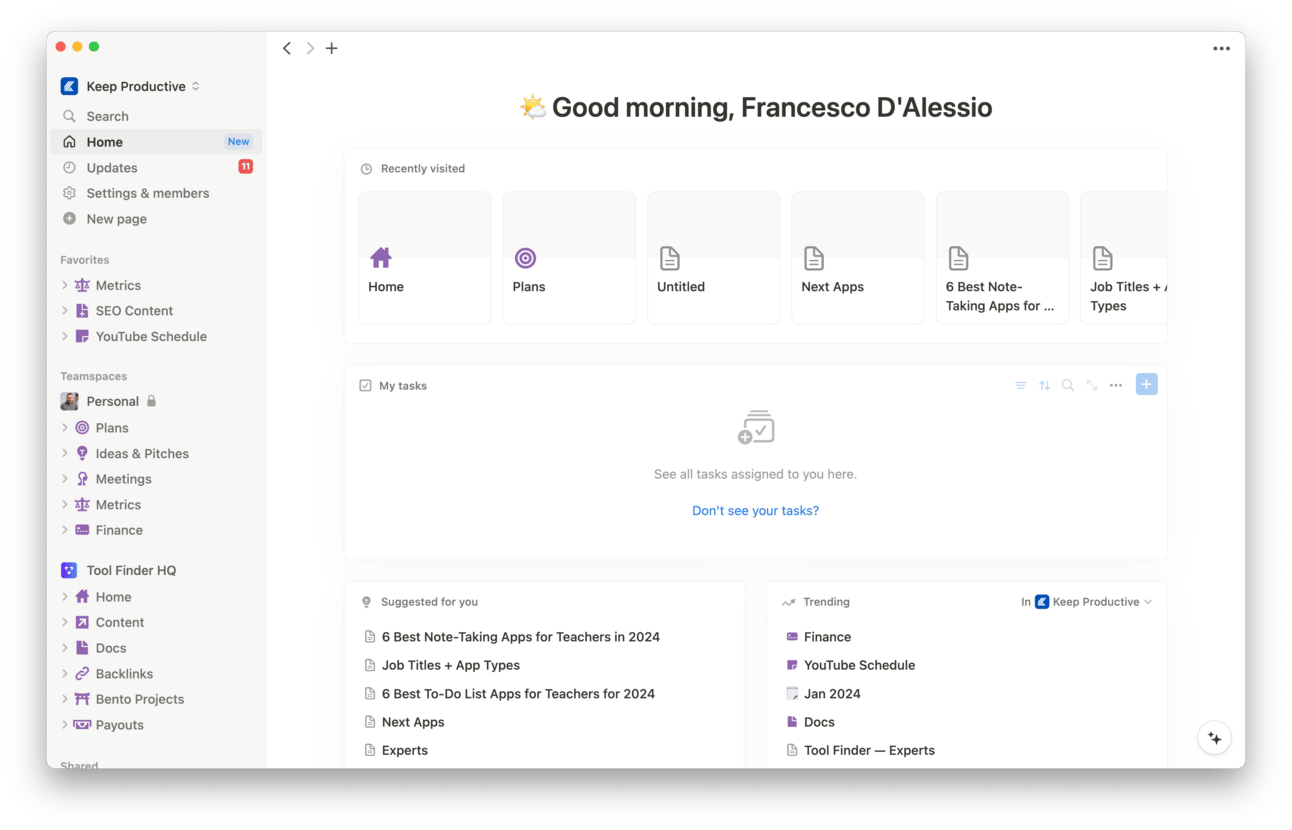The image size is (1292, 830).
Task: Open the three-dot menu at top right
Action: [1221, 48]
